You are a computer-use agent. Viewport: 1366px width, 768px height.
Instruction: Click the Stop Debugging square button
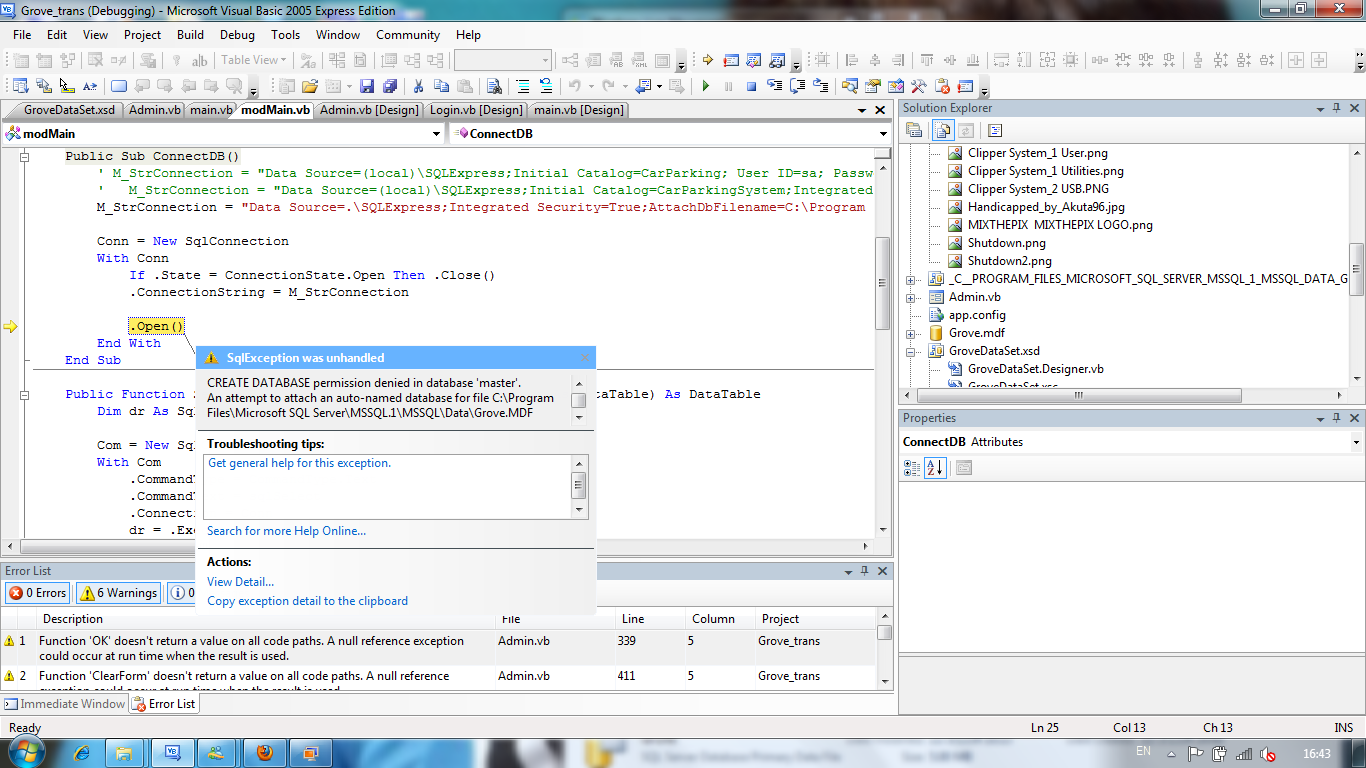tap(751, 86)
